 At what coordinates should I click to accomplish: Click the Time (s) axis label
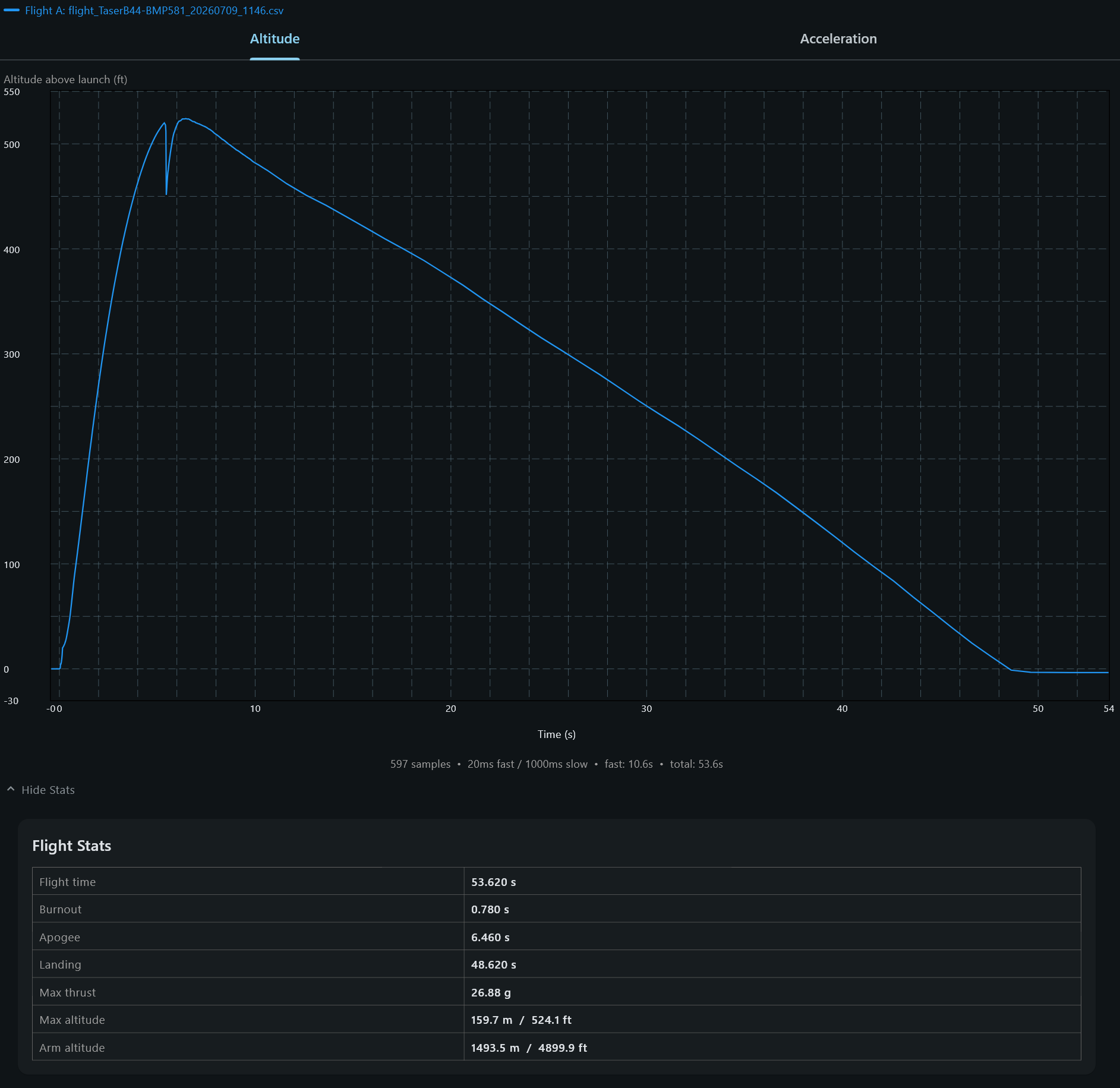(557, 734)
